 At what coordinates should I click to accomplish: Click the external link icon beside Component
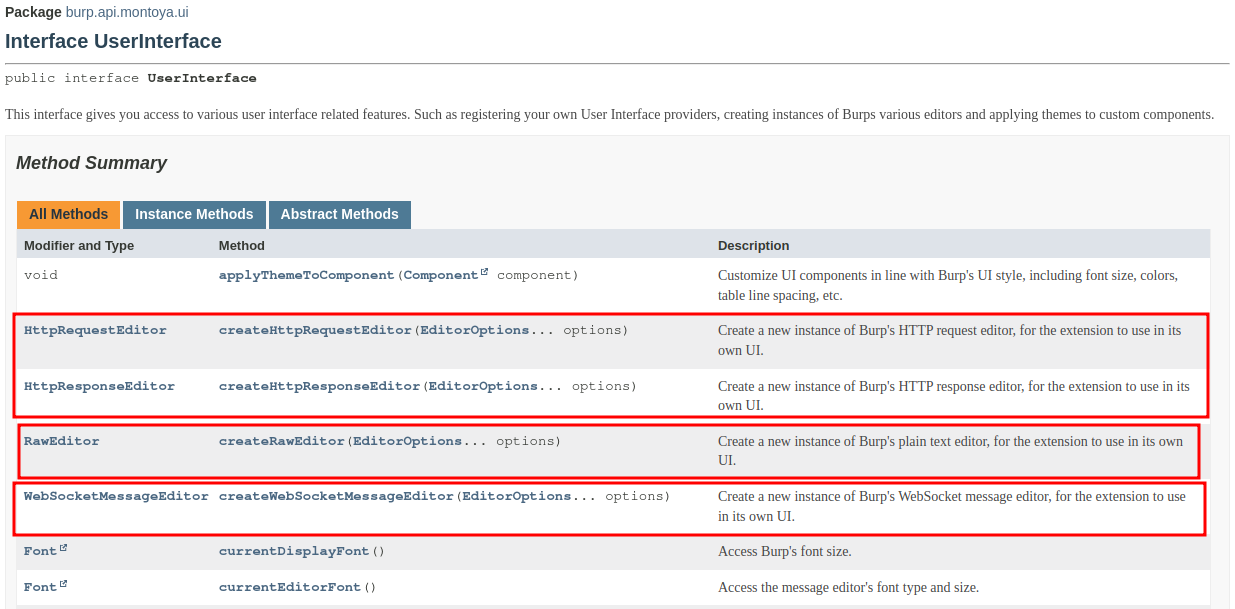(485, 272)
